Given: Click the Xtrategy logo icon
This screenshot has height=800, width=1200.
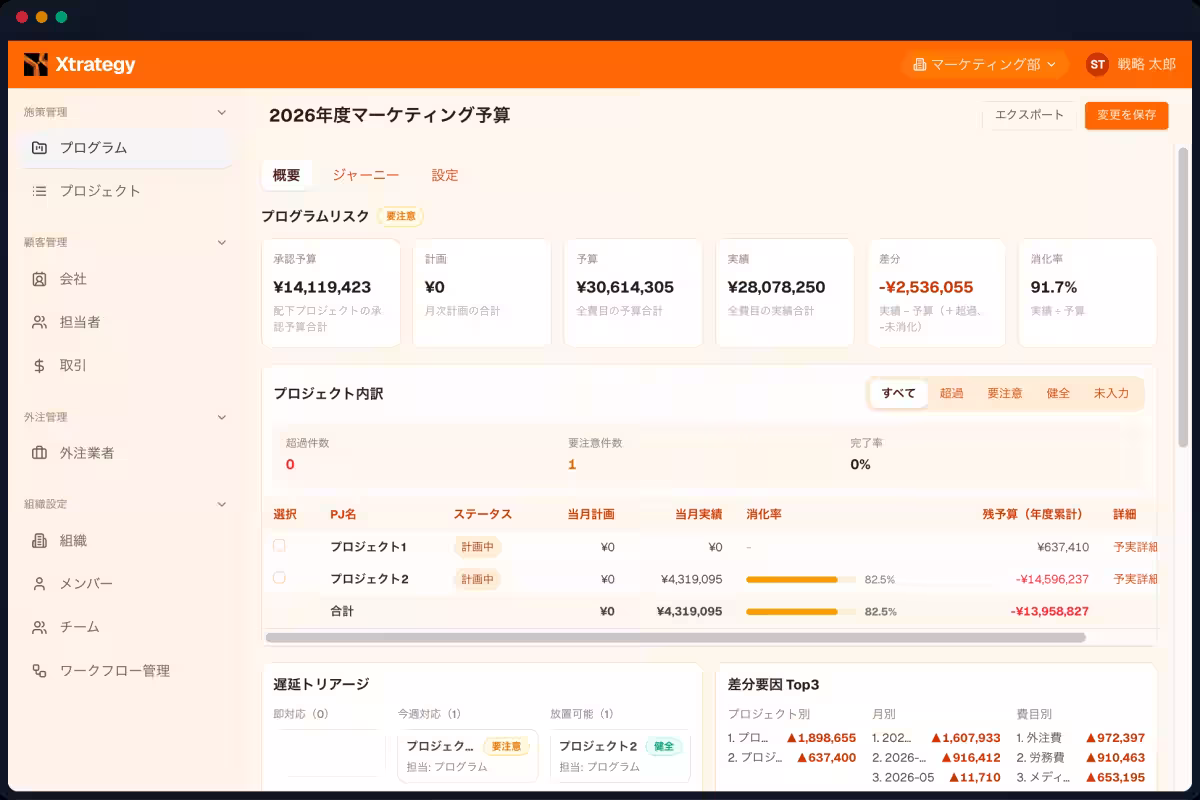Looking at the screenshot, I should click(x=36, y=65).
